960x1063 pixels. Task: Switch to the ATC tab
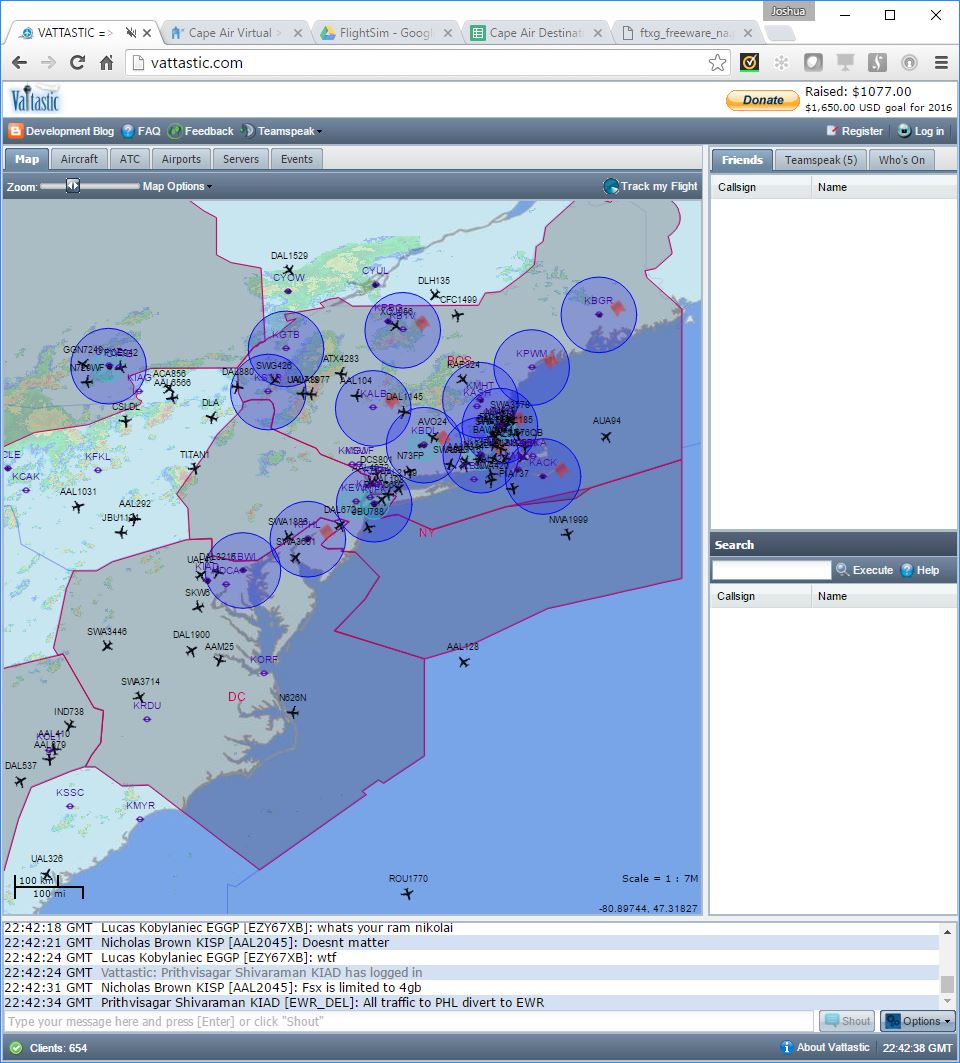129,159
